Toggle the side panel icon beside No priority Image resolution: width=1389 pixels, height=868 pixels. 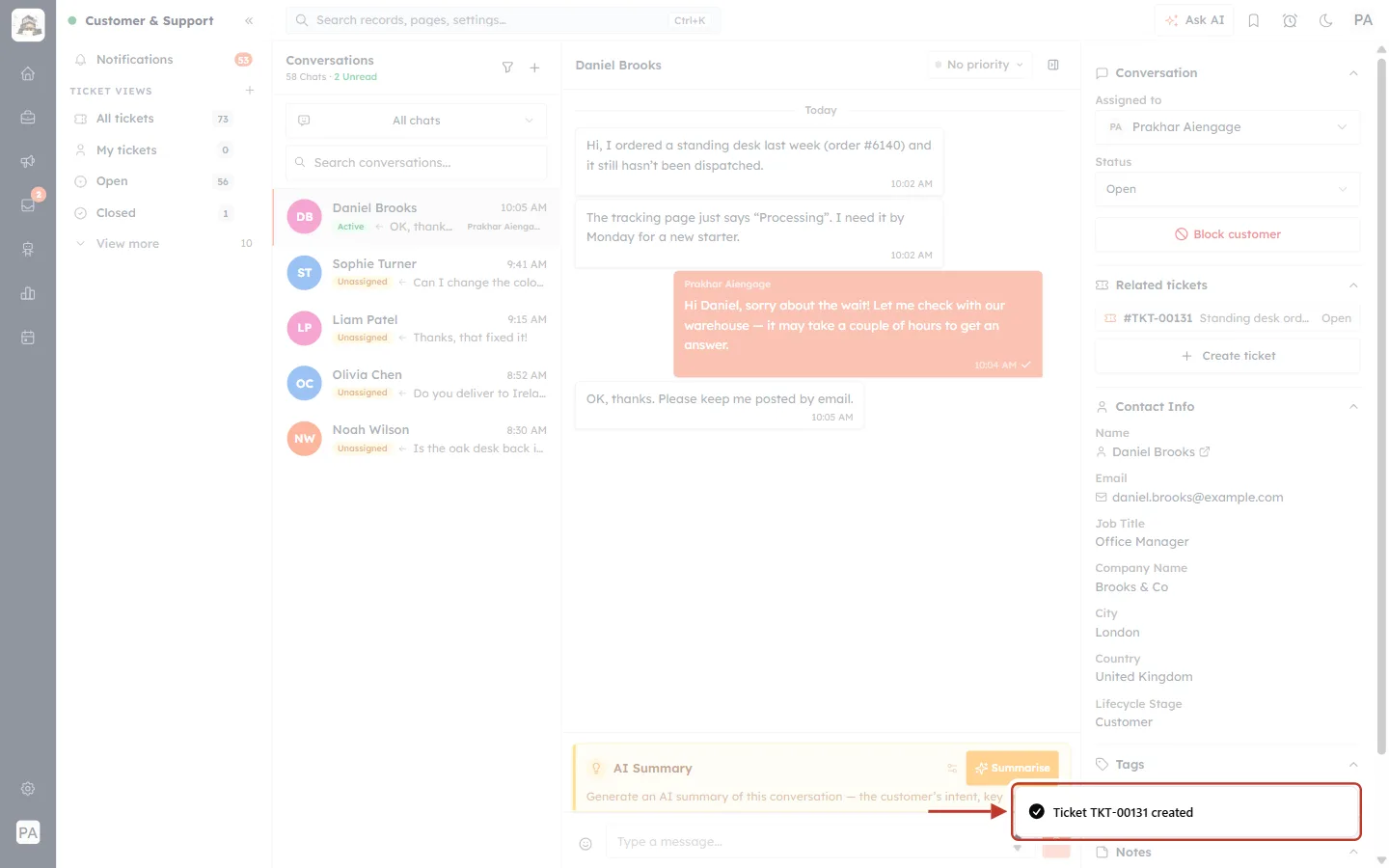pyautogui.click(x=1053, y=65)
